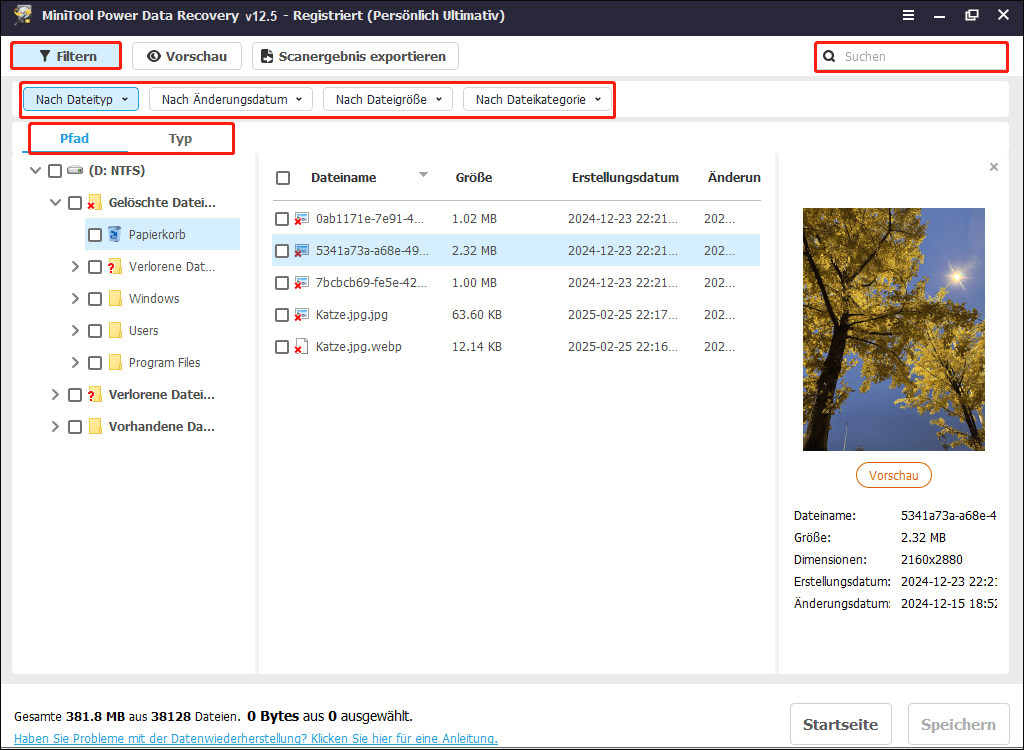1024x750 pixels.
Task: Sort by Größe column header
Action: pyautogui.click(x=474, y=178)
